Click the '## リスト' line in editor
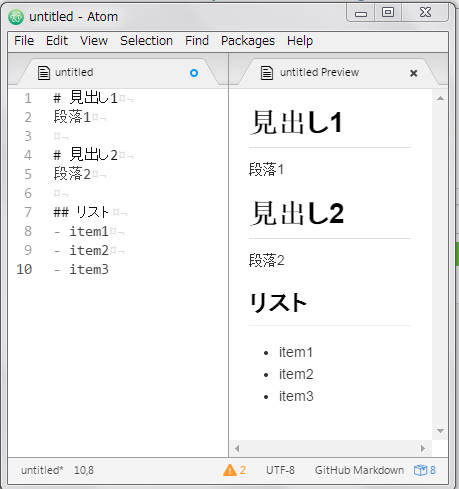This screenshot has height=489, width=459. coord(81,212)
